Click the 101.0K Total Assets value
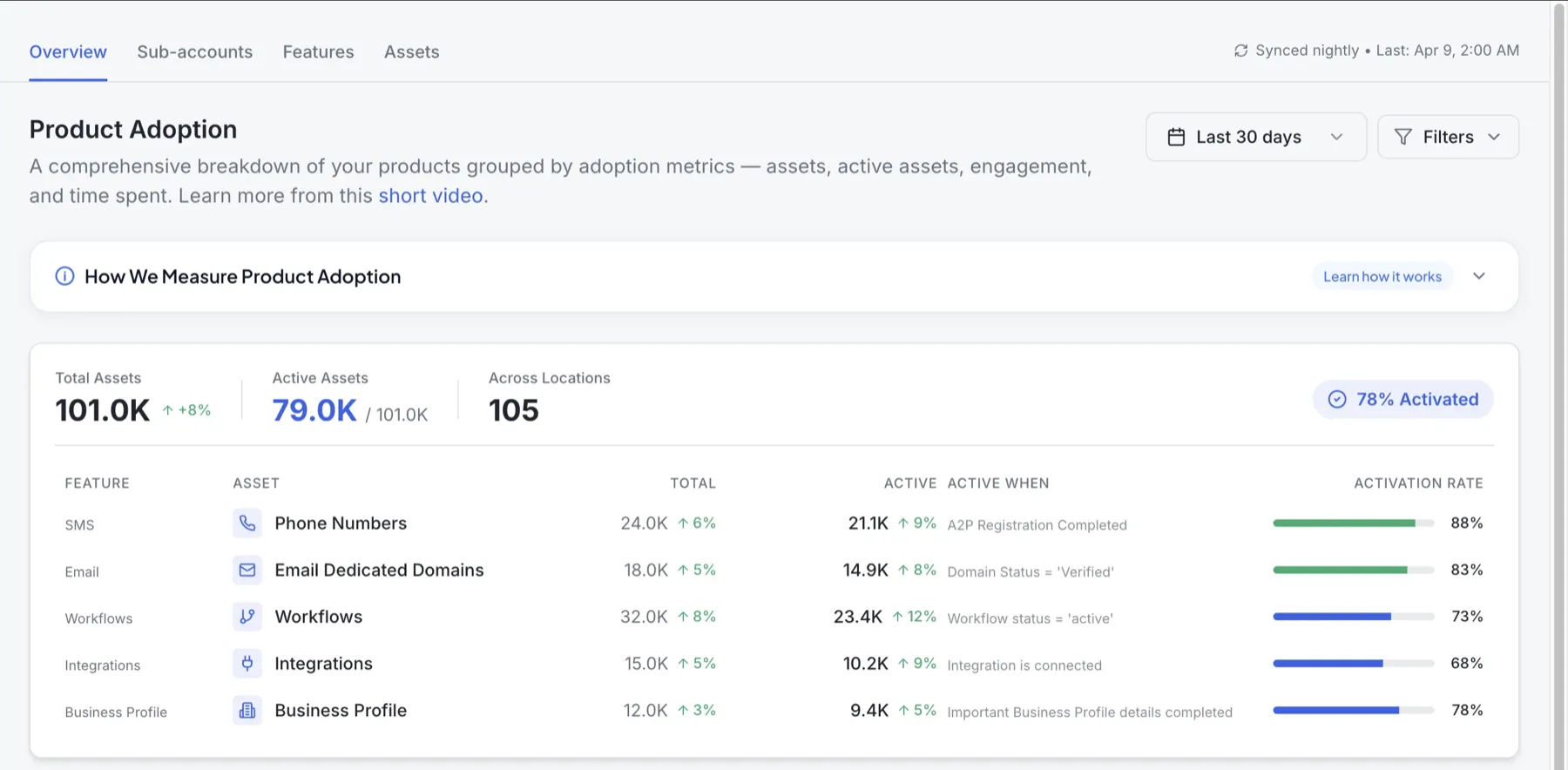 (103, 410)
